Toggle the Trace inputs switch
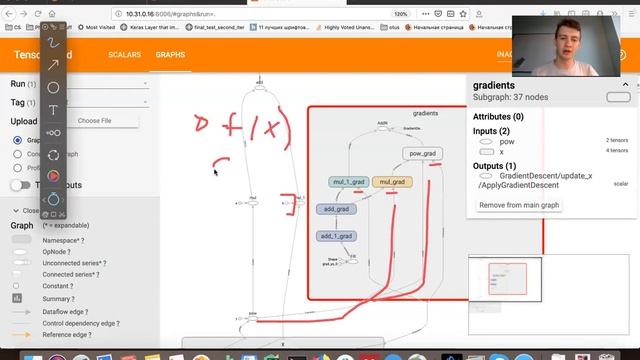The image size is (640, 360). [x=20, y=185]
